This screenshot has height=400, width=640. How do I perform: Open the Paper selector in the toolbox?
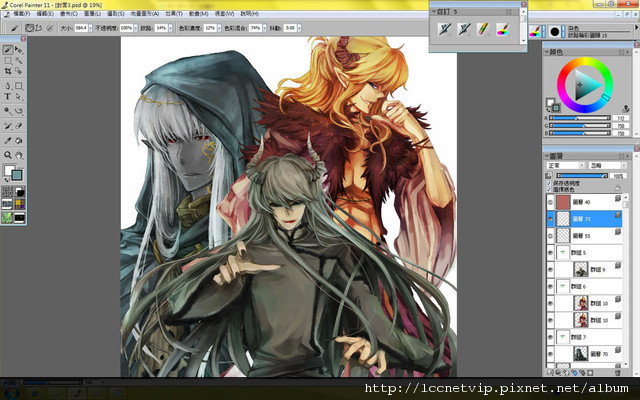pos(7,191)
